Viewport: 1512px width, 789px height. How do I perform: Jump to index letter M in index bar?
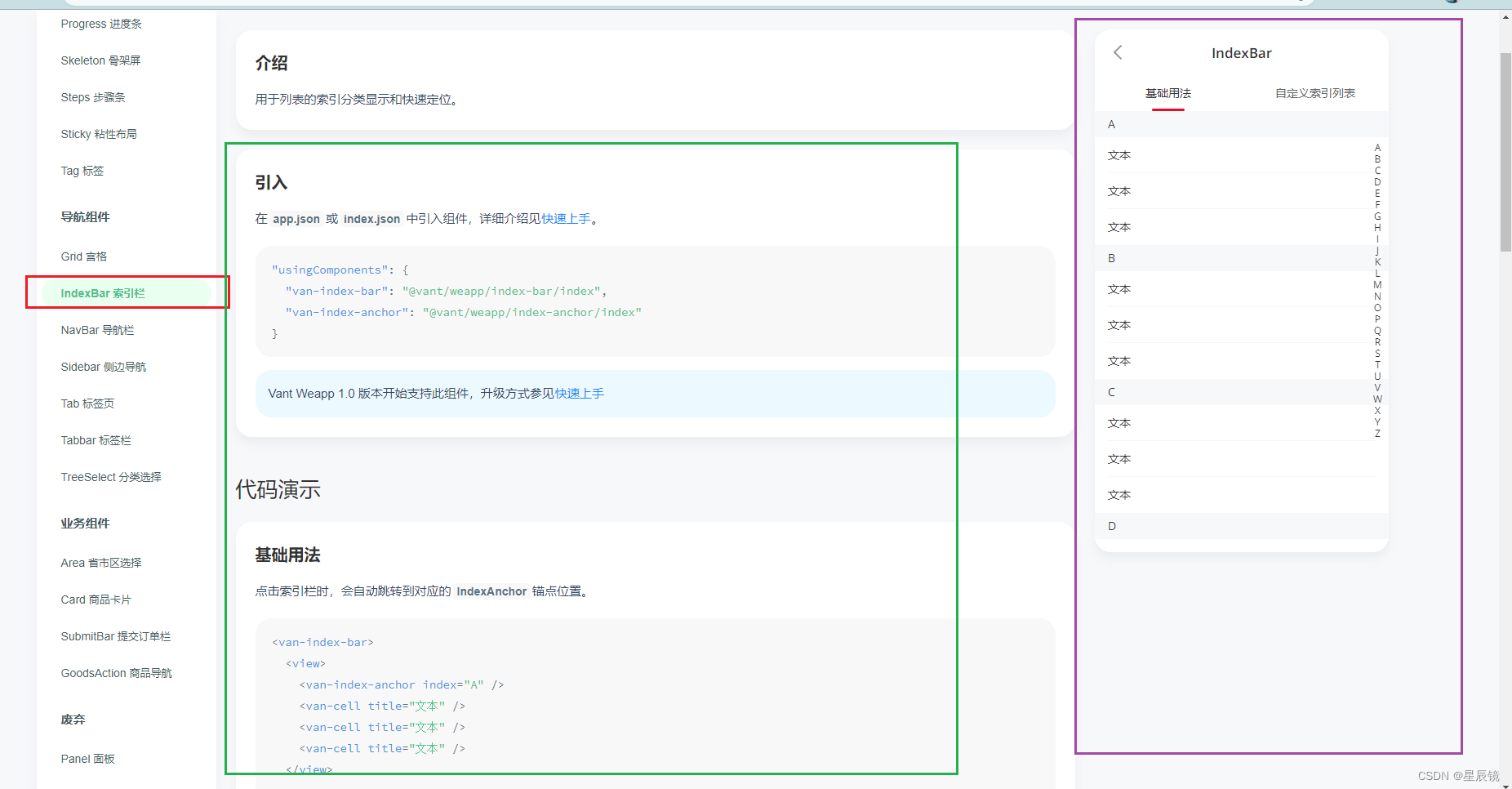(1377, 285)
